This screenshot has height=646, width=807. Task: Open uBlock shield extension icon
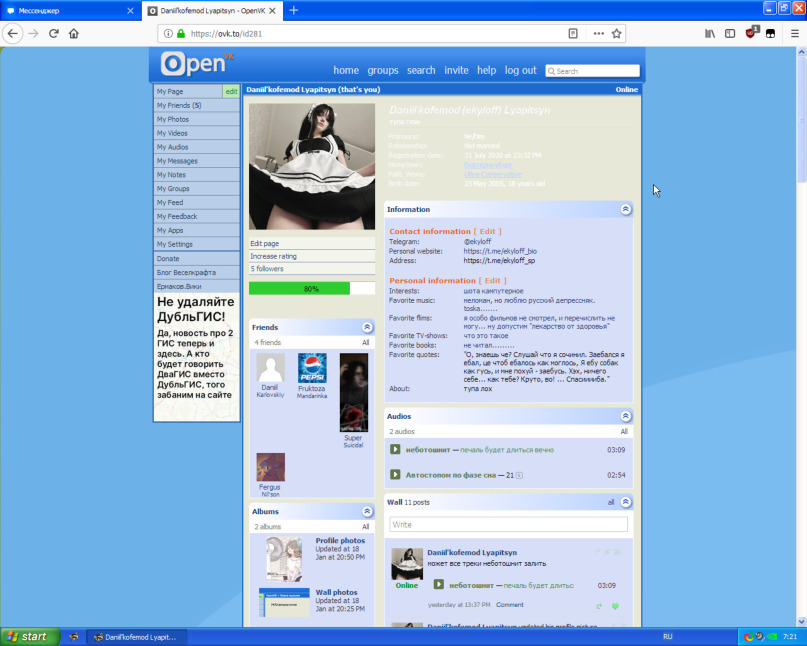pos(751,33)
